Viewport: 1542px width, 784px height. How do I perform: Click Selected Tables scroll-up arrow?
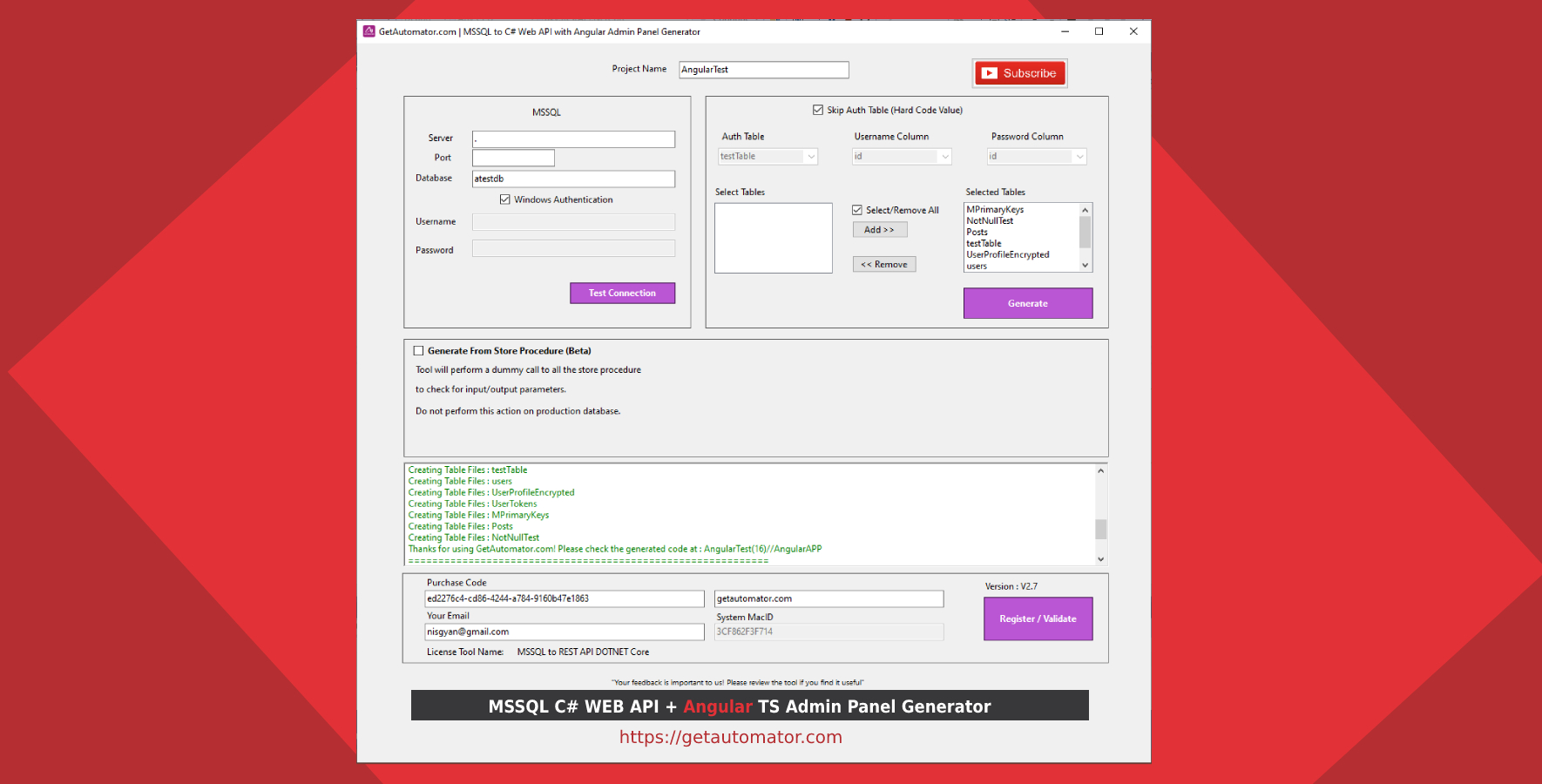(x=1085, y=210)
